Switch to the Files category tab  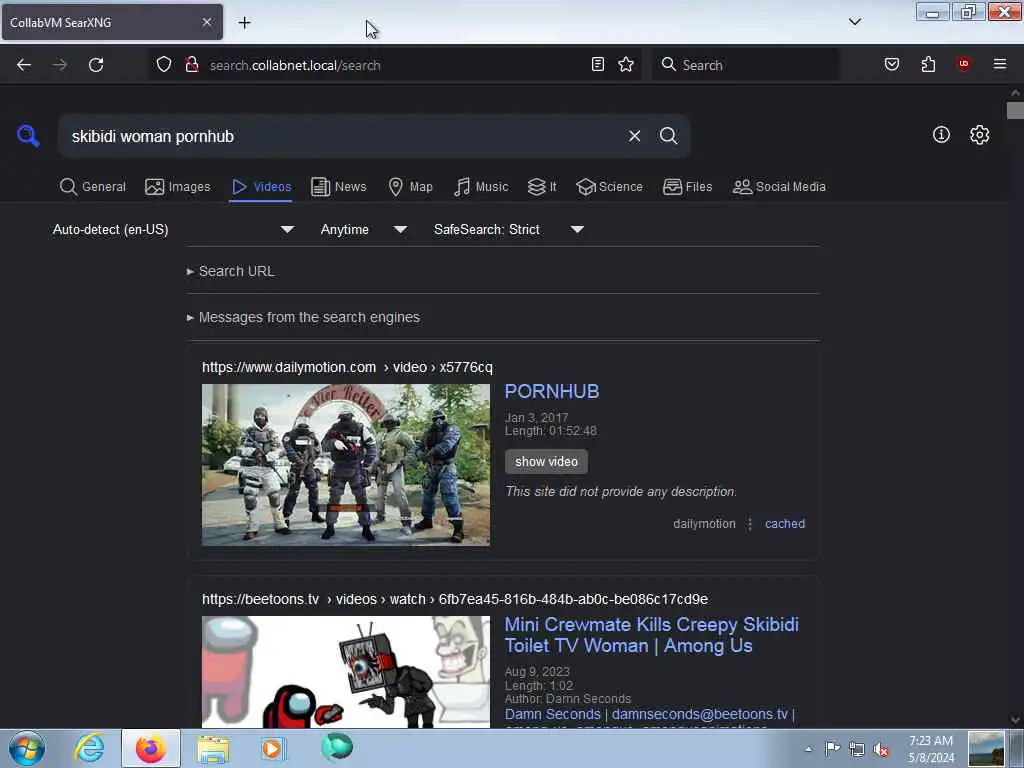click(688, 187)
